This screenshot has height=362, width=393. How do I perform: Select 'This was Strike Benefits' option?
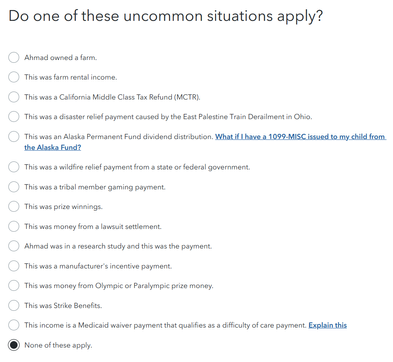coord(14,305)
